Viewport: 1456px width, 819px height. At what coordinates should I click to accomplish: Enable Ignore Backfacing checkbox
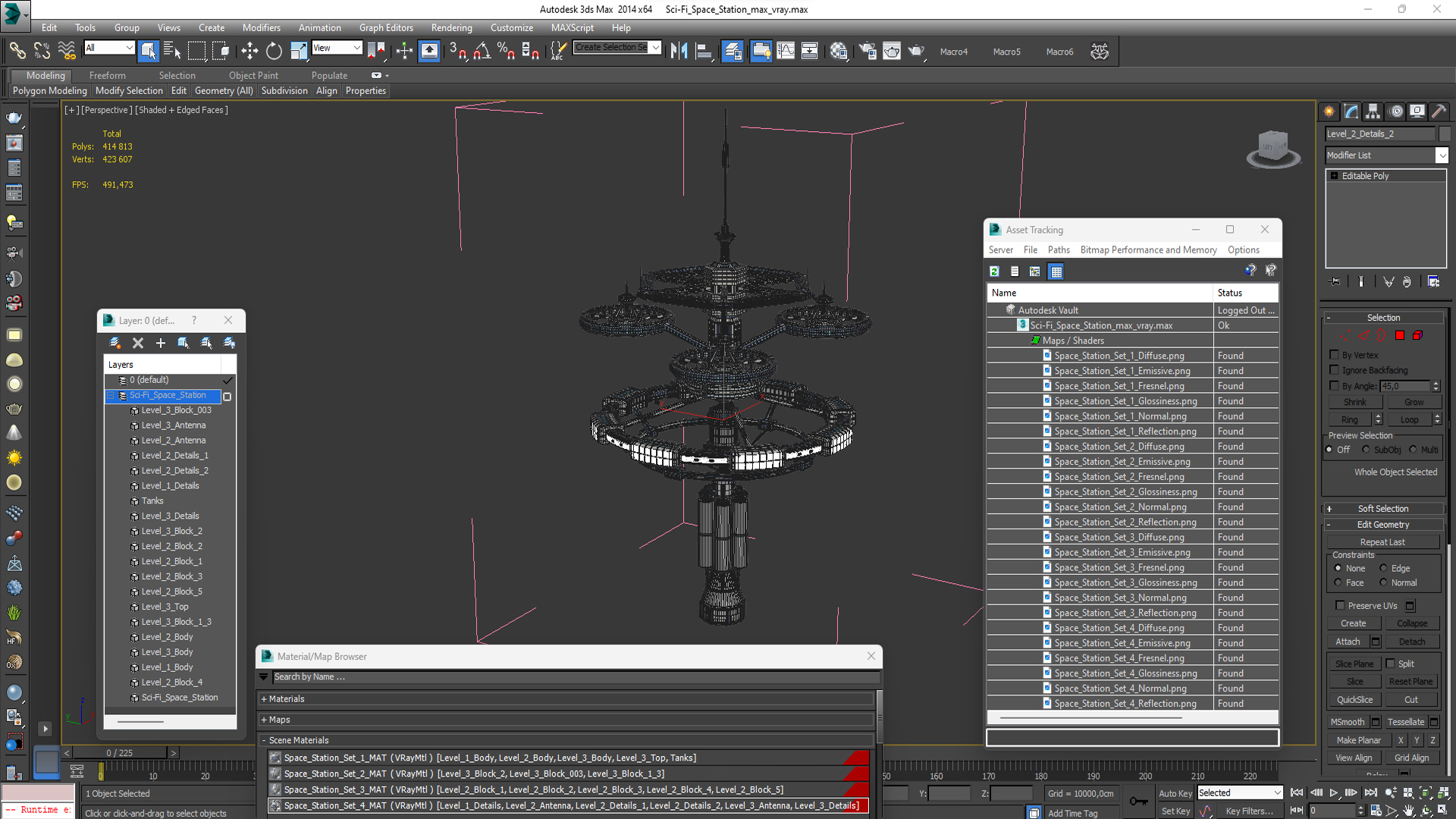(1334, 370)
